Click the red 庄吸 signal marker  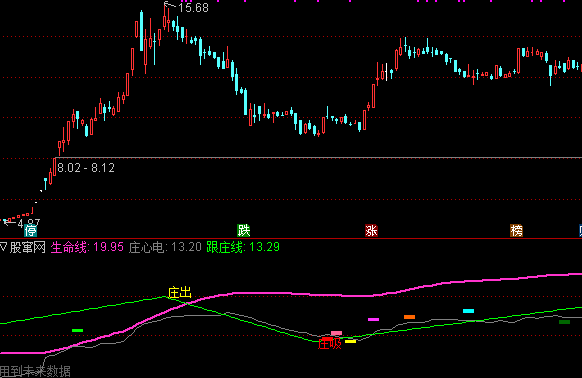(x=330, y=343)
